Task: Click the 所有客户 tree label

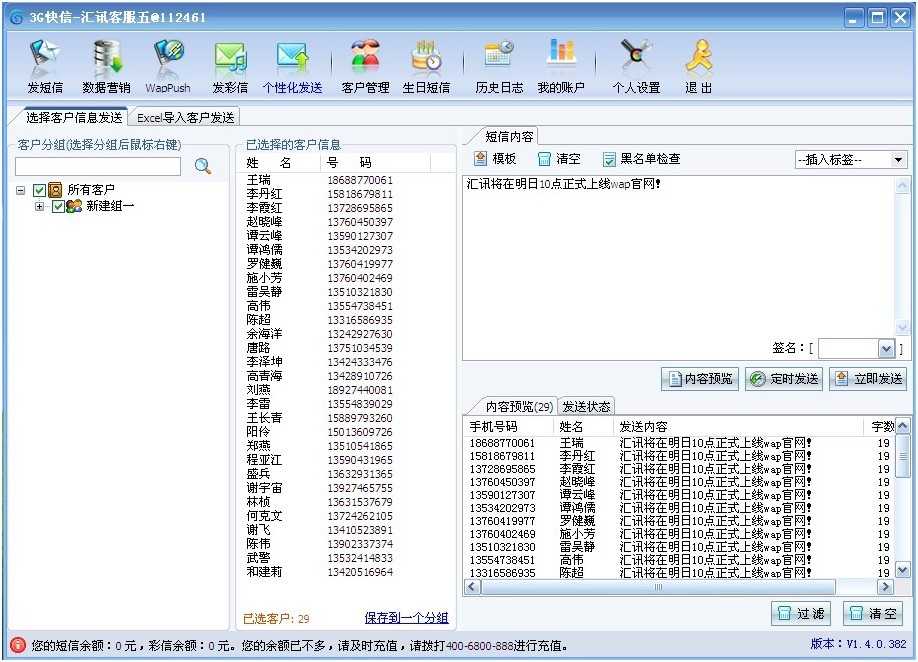Action: (x=91, y=190)
